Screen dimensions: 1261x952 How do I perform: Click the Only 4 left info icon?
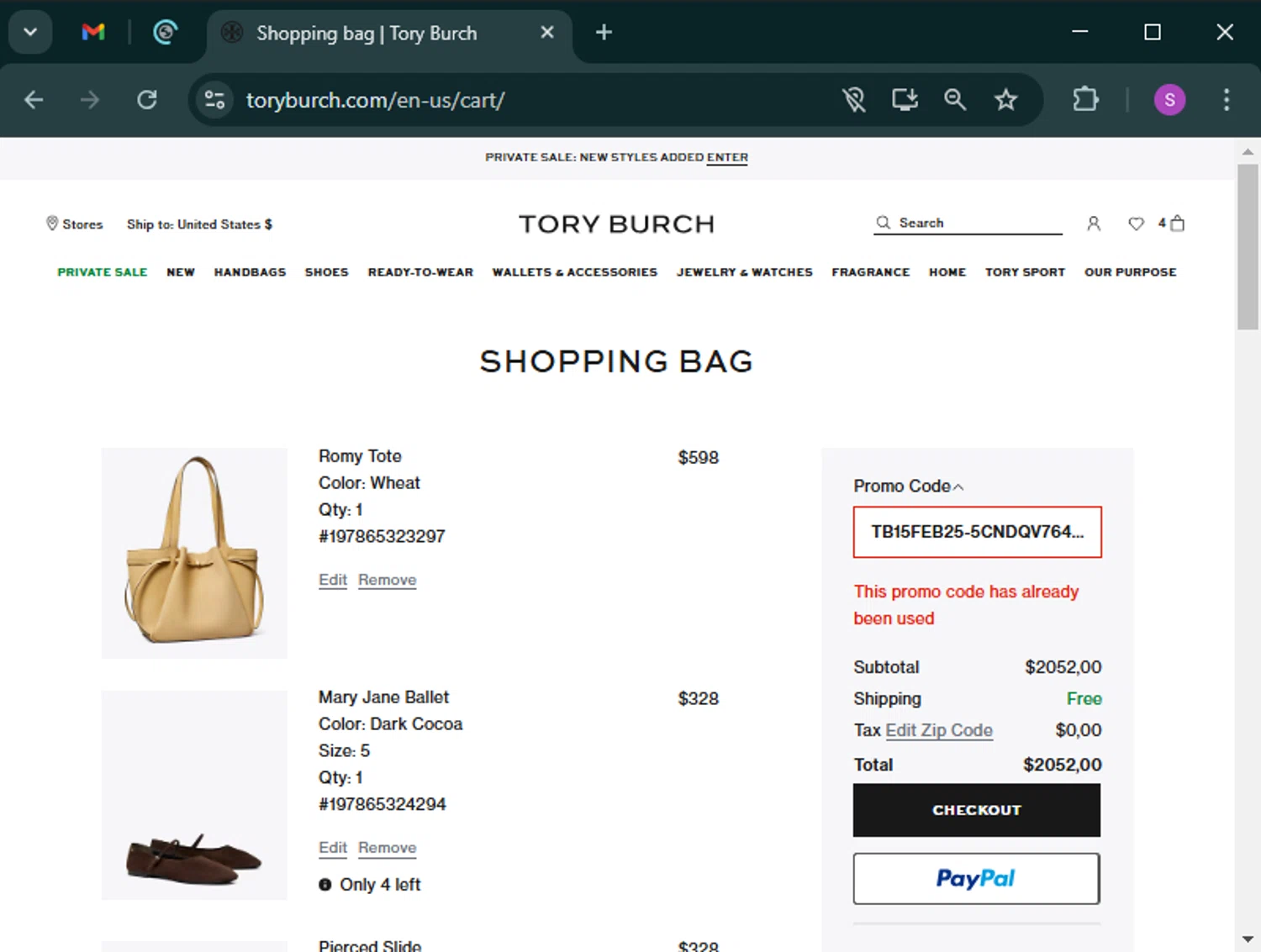tap(325, 885)
